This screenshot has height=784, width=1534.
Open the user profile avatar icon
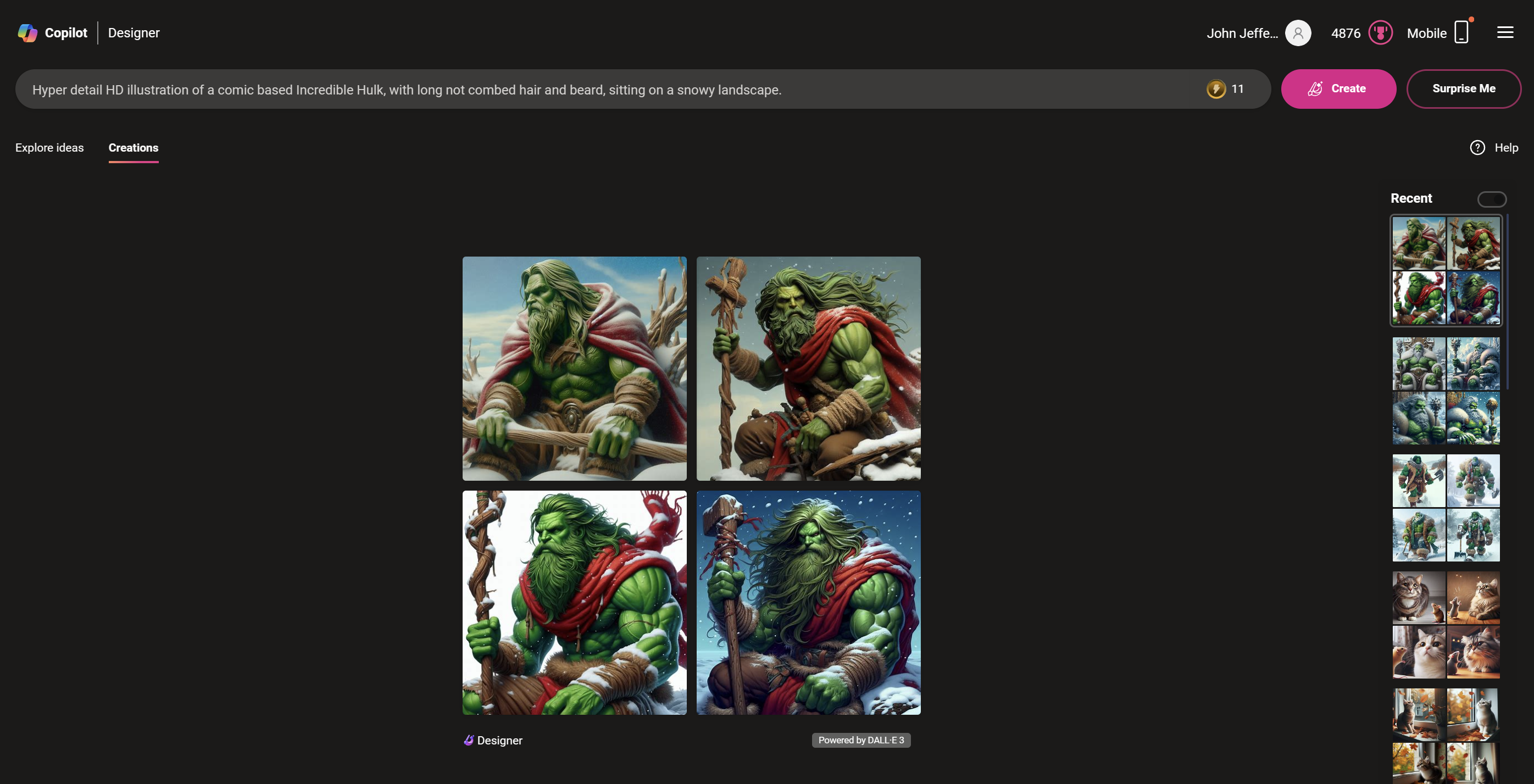(x=1298, y=33)
